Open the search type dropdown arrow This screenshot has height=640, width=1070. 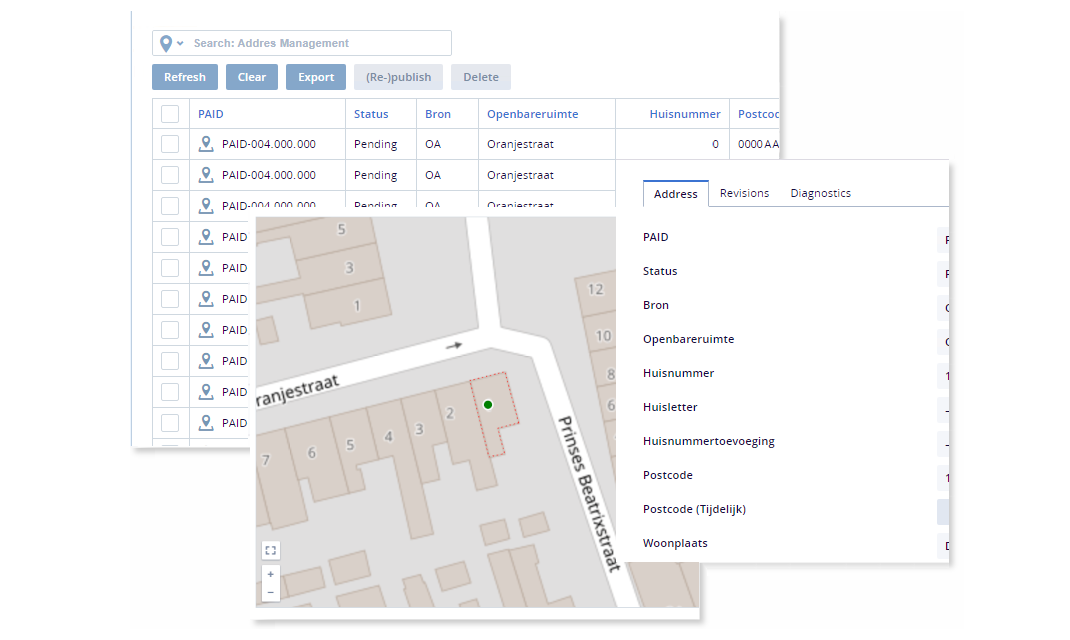[180, 43]
